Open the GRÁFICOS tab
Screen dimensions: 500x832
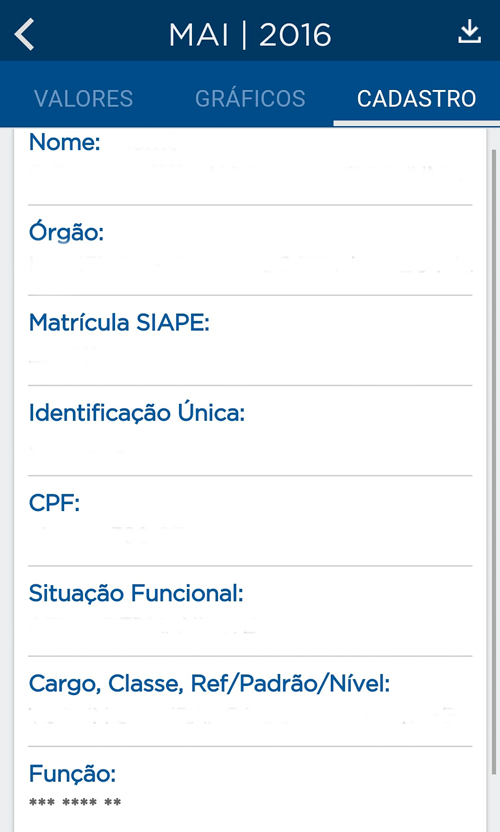coord(250,99)
